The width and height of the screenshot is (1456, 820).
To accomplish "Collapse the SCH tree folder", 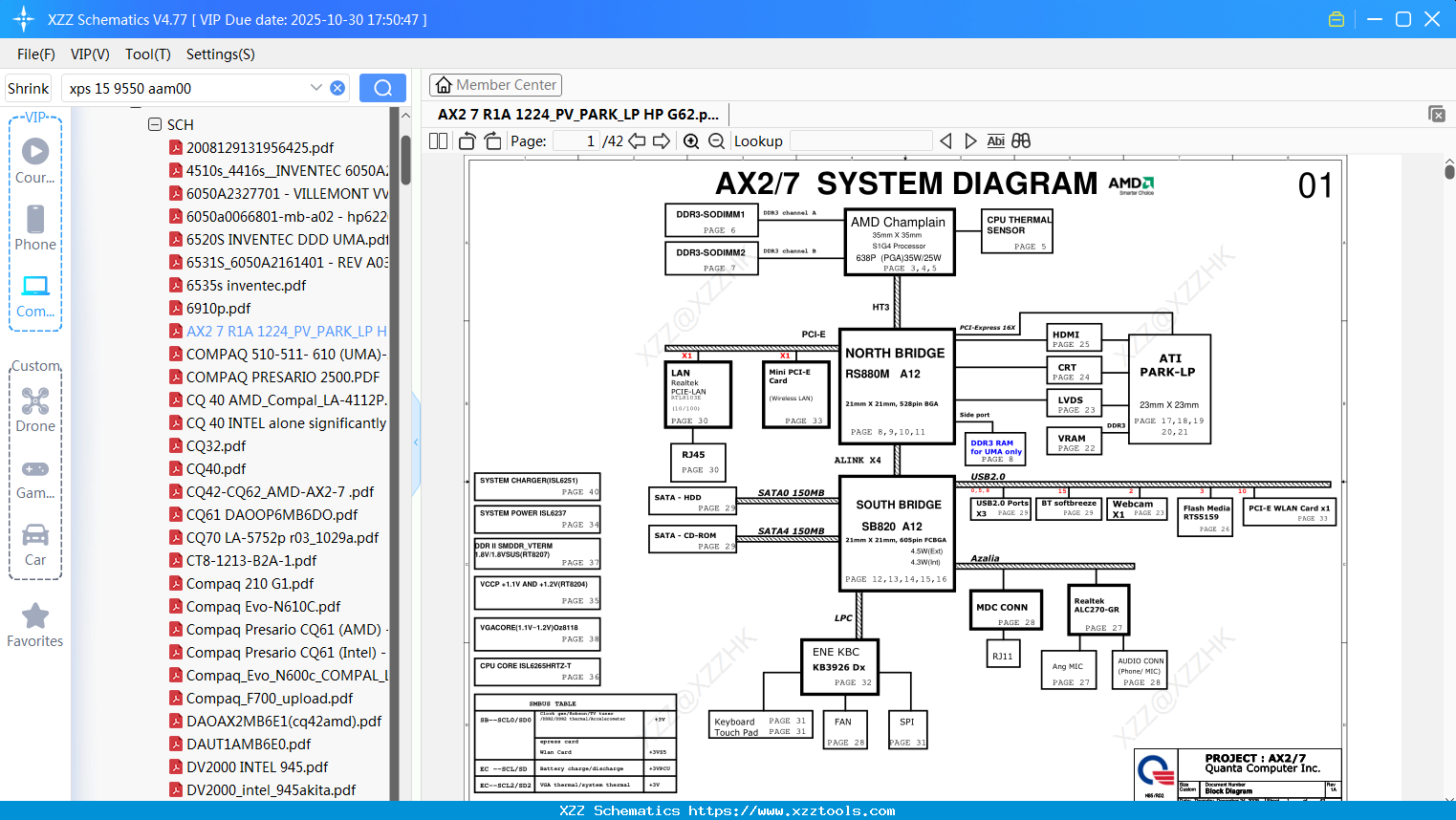I will point(155,124).
